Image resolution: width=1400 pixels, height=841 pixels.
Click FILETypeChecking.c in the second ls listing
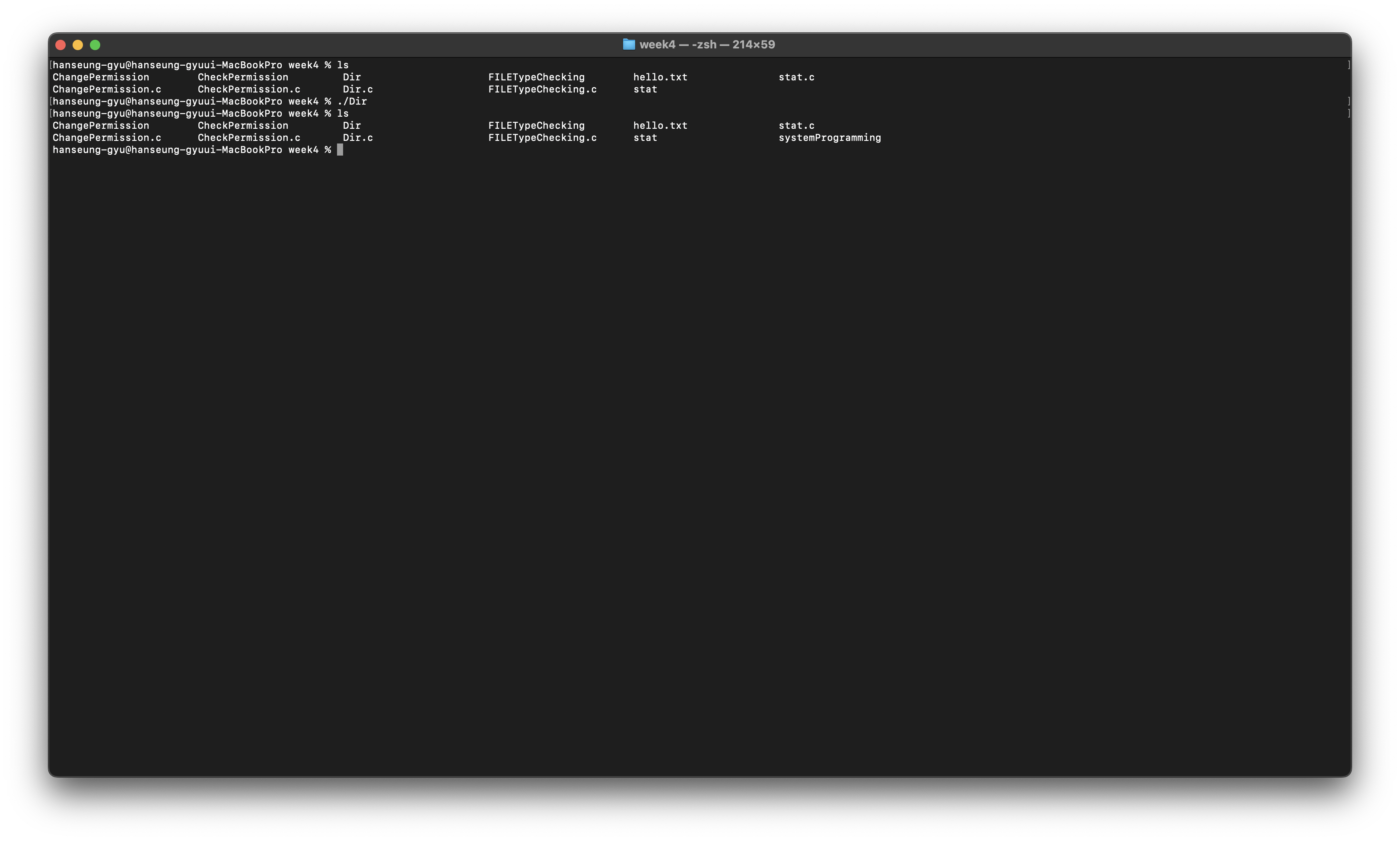[x=542, y=138]
